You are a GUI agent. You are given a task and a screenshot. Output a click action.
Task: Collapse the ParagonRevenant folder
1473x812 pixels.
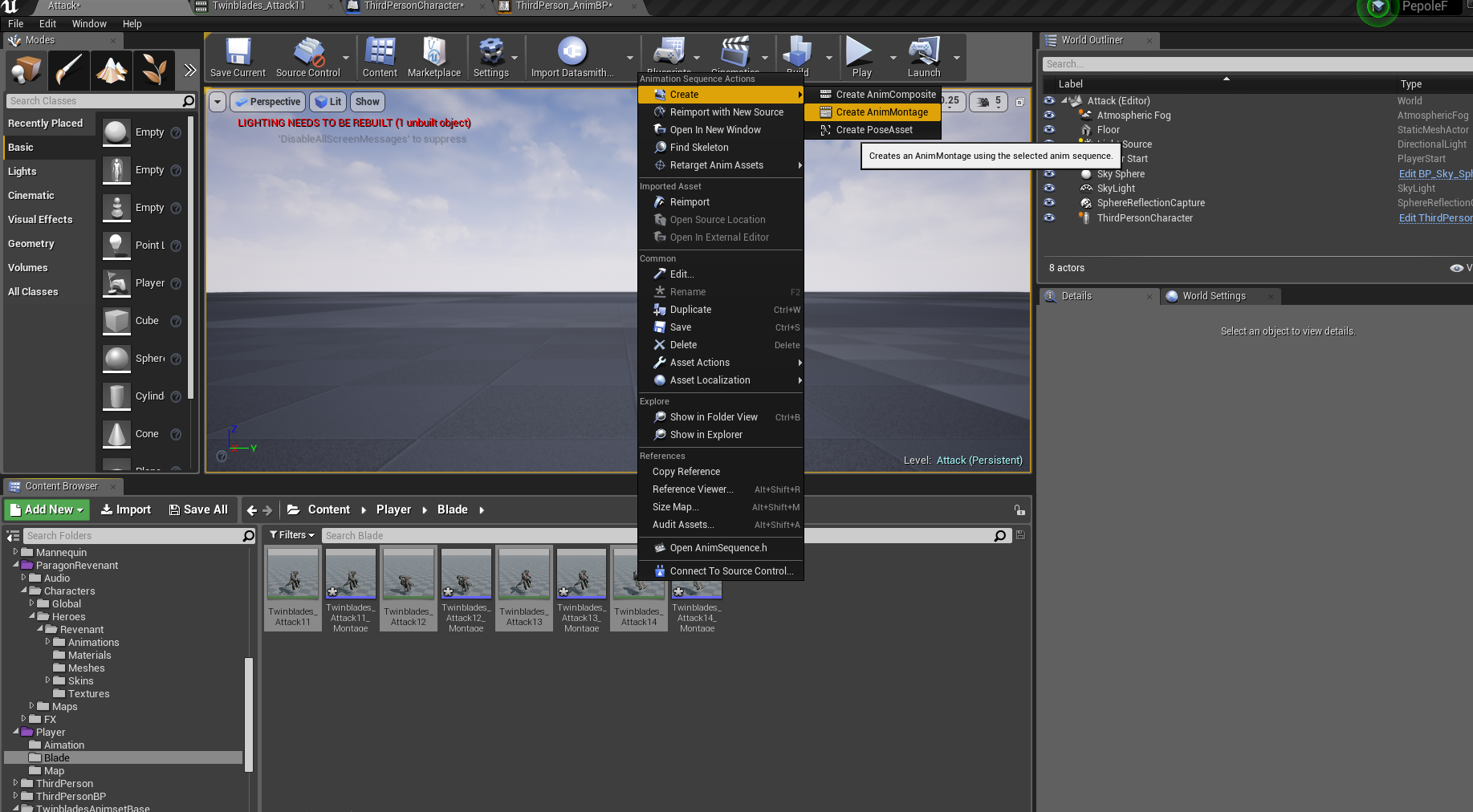pos(15,565)
